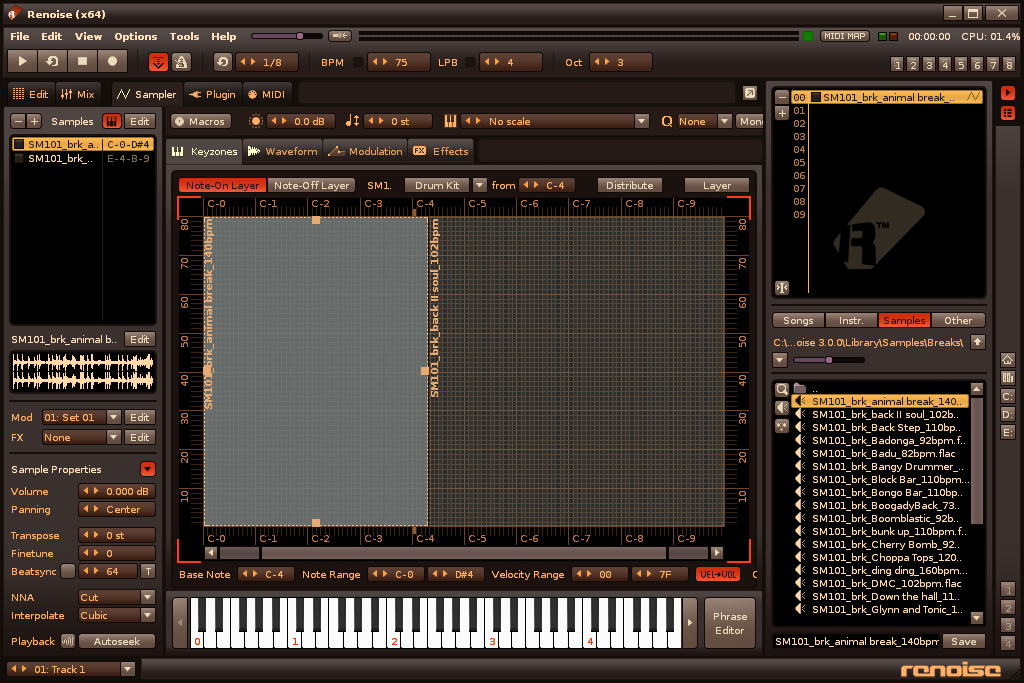1024x683 pixels.
Task: Stop playback with the Stop button
Action: coord(82,61)
